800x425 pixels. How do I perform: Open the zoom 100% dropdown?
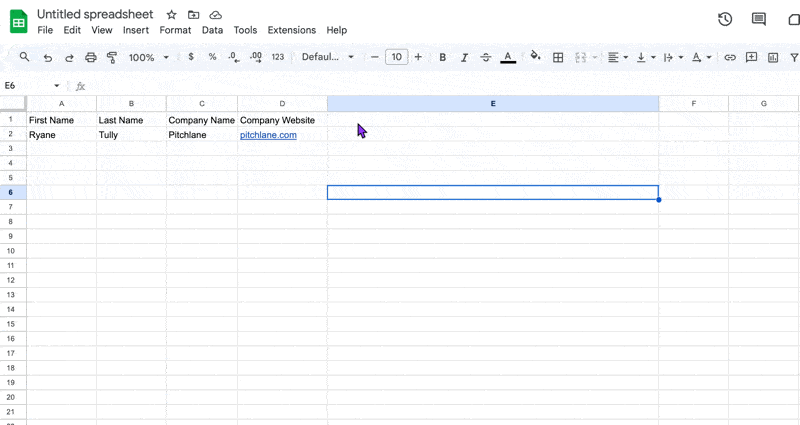pyautogui.click(x=148, y=57)
